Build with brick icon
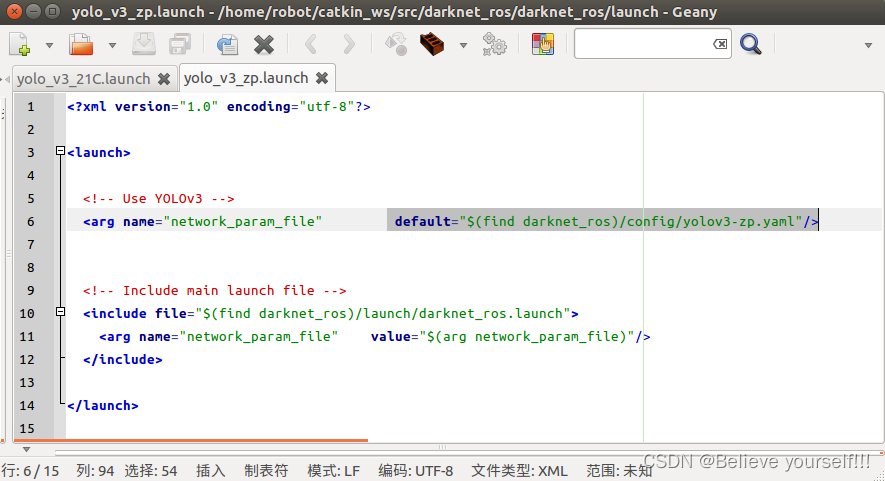This screenshot has width=885, height=481. (432, 44)
